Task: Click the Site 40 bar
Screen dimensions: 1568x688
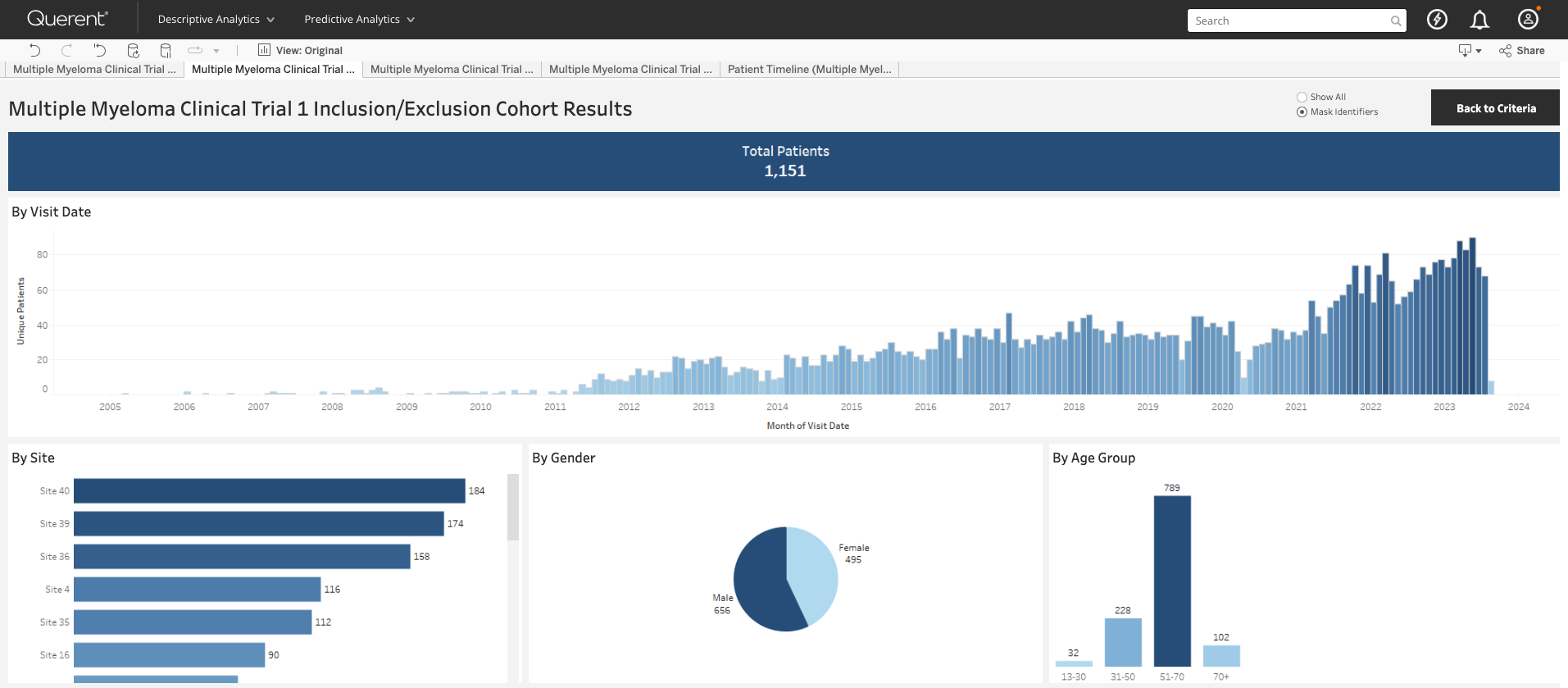Action: point(270,490)
